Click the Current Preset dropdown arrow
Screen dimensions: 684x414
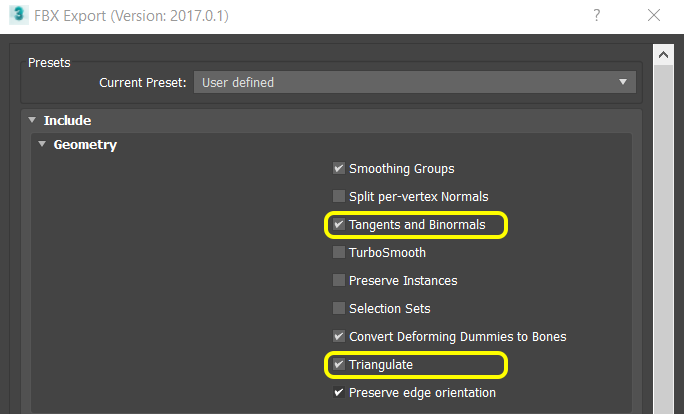(x=623, y=82)
